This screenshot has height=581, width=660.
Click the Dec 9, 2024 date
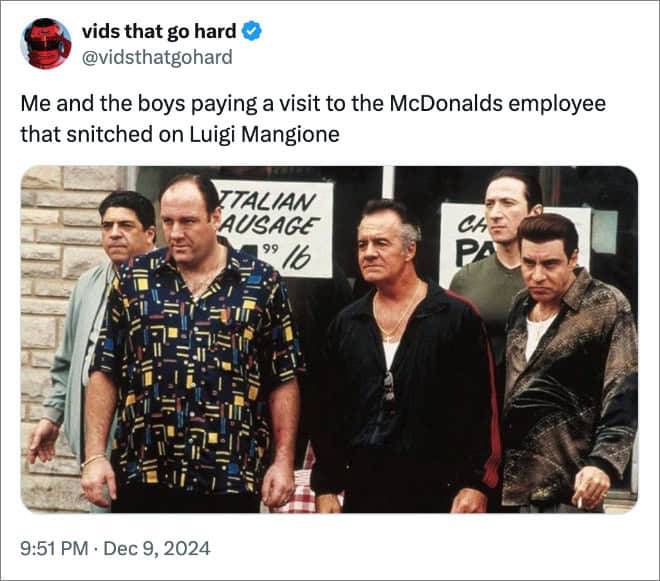pos(157,548)
